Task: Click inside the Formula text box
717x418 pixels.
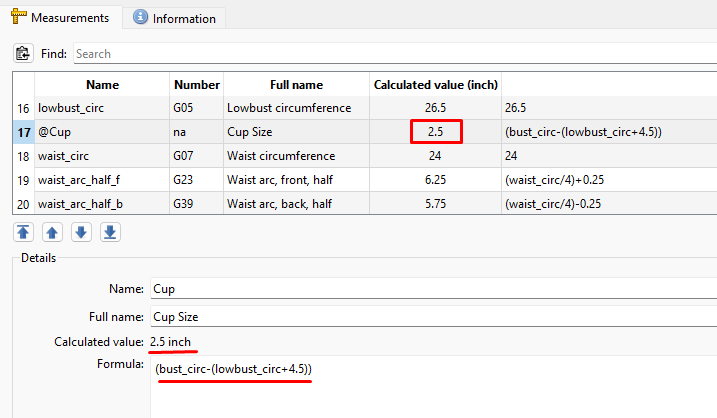Action: coord(430,390)
